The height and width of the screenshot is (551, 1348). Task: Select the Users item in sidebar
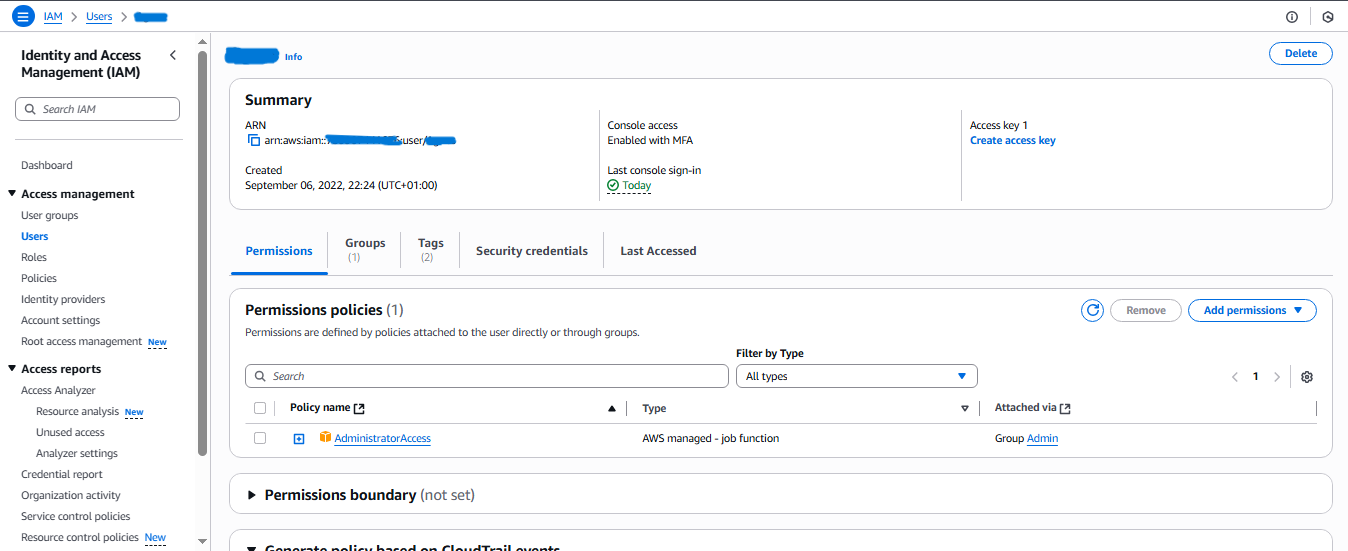tap(35, 236)
